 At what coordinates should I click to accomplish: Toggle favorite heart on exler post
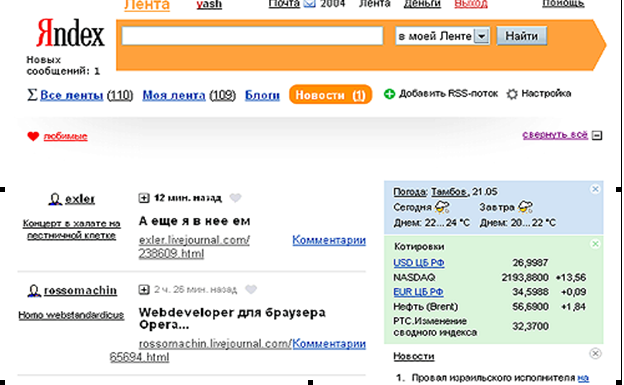[x=236, y=197]
